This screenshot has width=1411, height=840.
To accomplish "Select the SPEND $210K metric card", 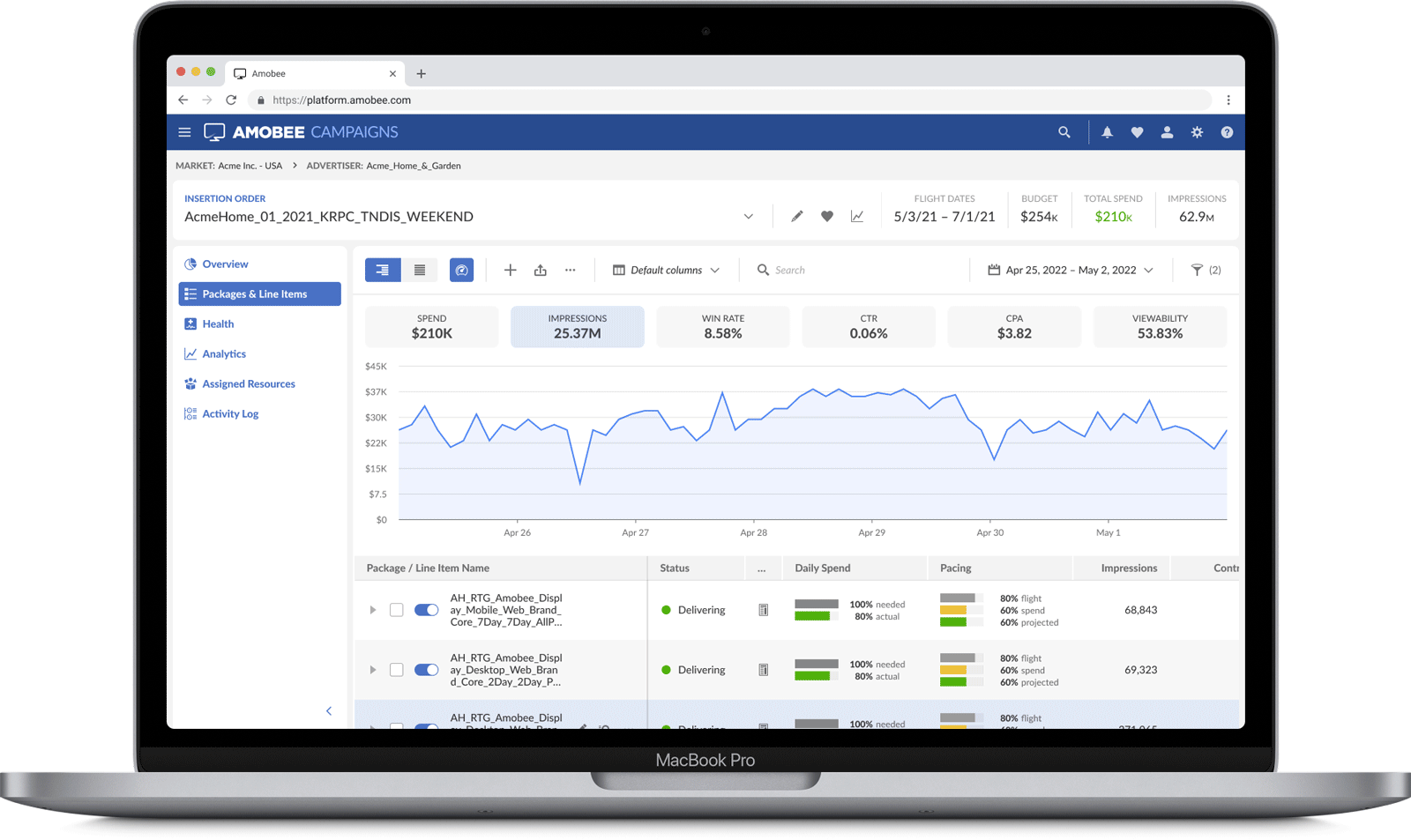I will pyautogui.click(x=432, y=326).
